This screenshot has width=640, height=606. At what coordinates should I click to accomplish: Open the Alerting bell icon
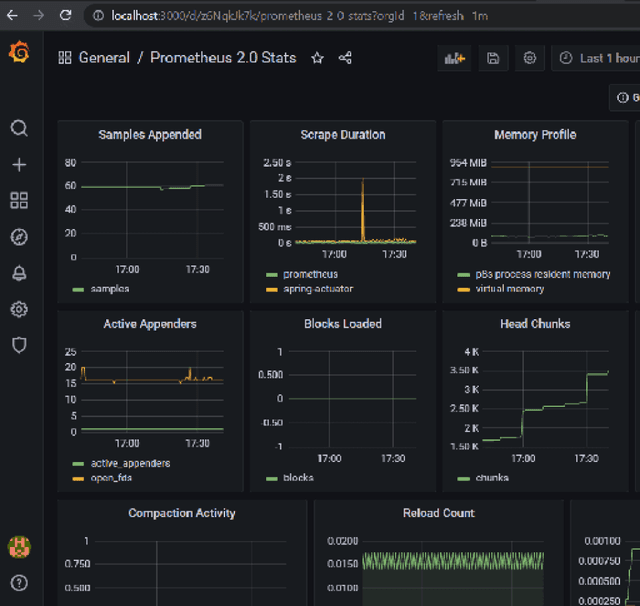pyautogui.click(x=19, y=273)
